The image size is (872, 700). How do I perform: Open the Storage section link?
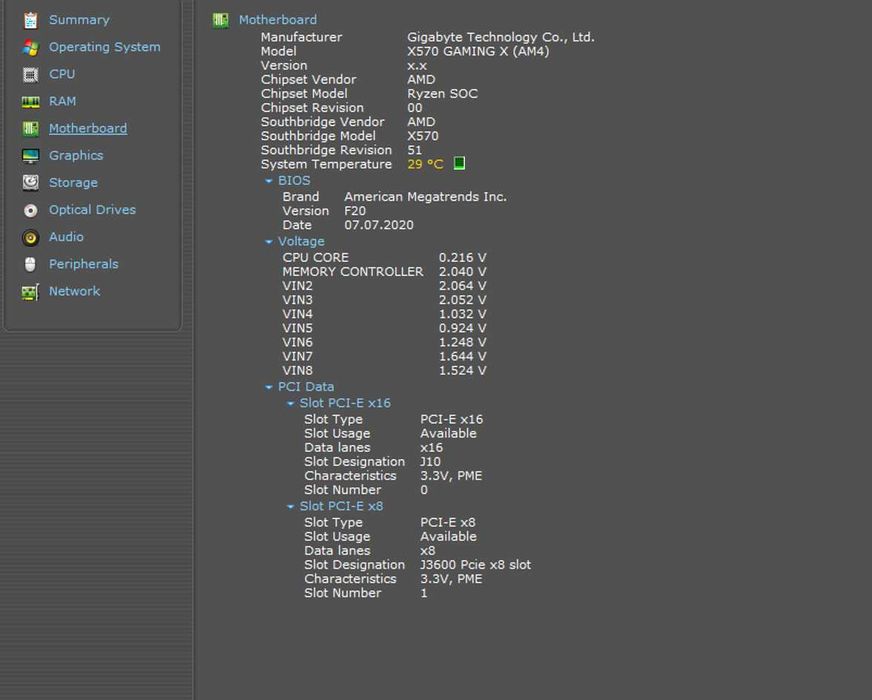click(x=73, y=183)
